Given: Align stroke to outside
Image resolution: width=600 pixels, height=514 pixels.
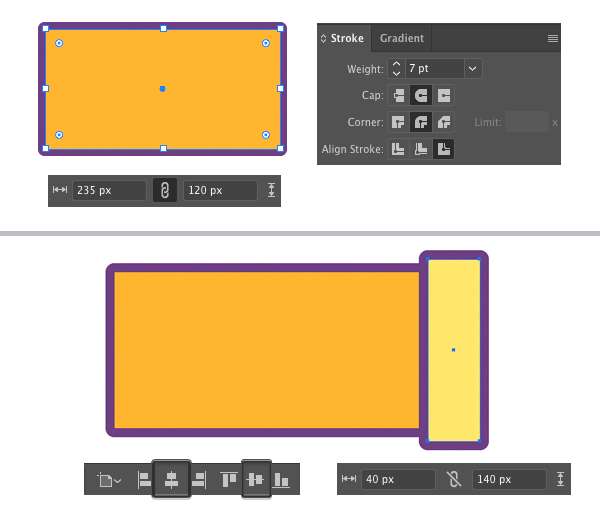Looking at the screenshot, I should coord(443,149).
